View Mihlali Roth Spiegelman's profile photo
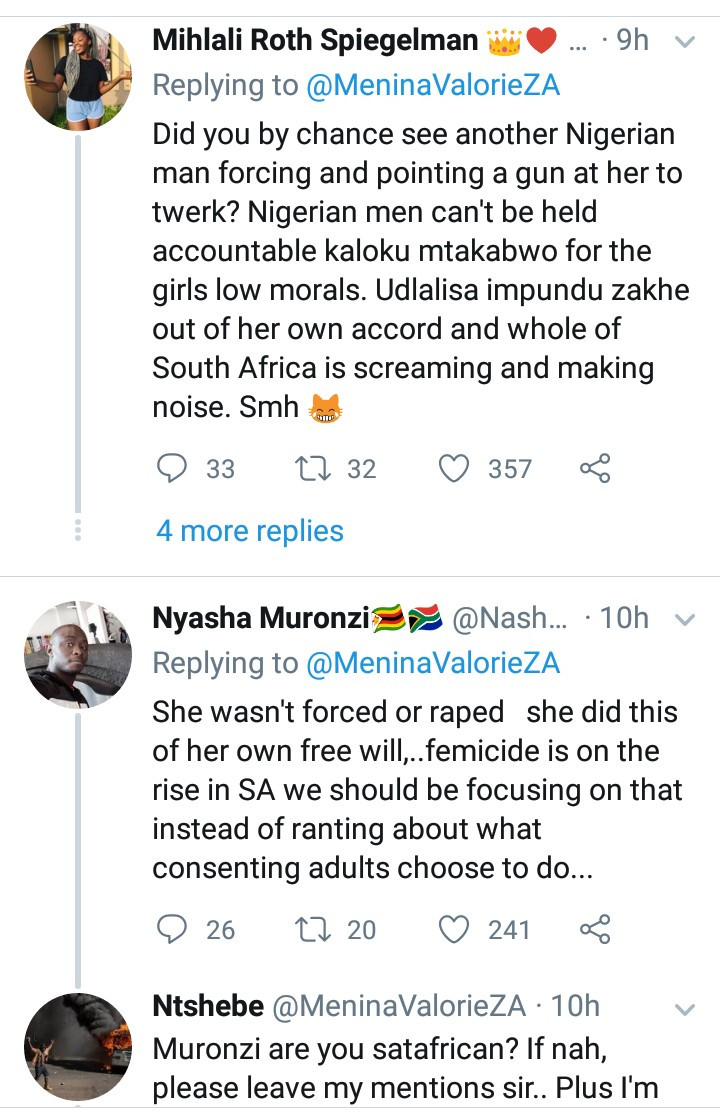 77,77
